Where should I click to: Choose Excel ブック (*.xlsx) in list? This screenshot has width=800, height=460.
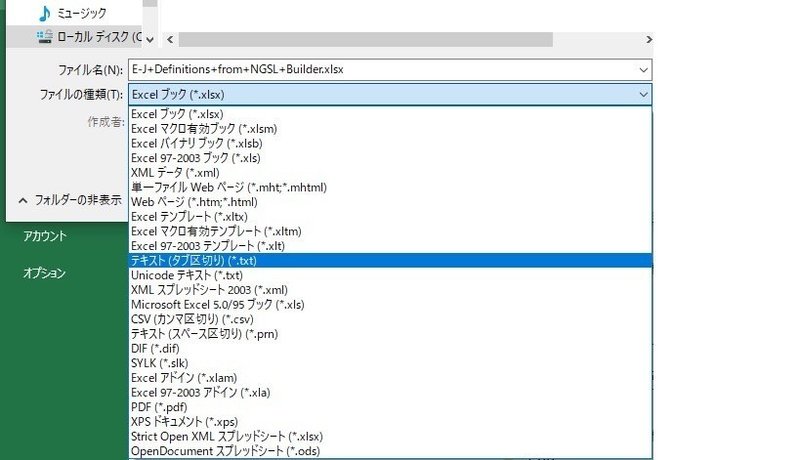tap(390, 114)
